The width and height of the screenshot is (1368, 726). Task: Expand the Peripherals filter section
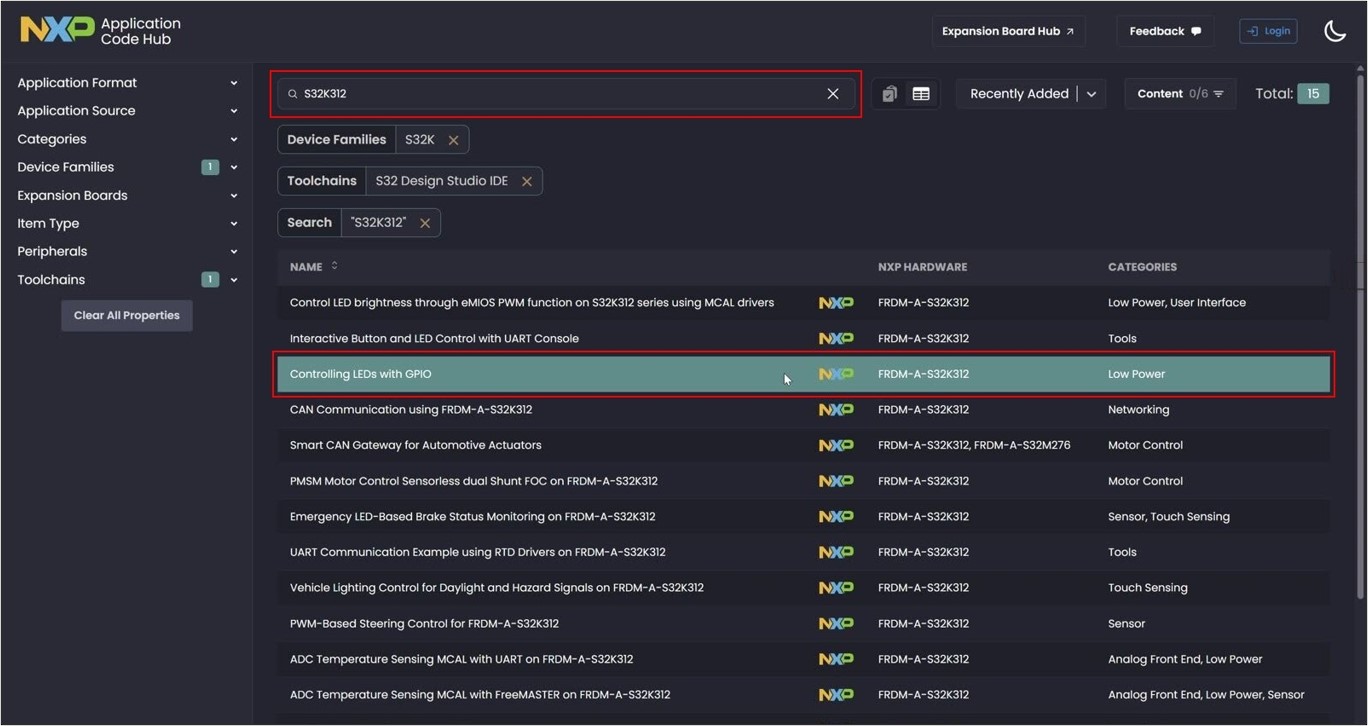click(127, 251)
